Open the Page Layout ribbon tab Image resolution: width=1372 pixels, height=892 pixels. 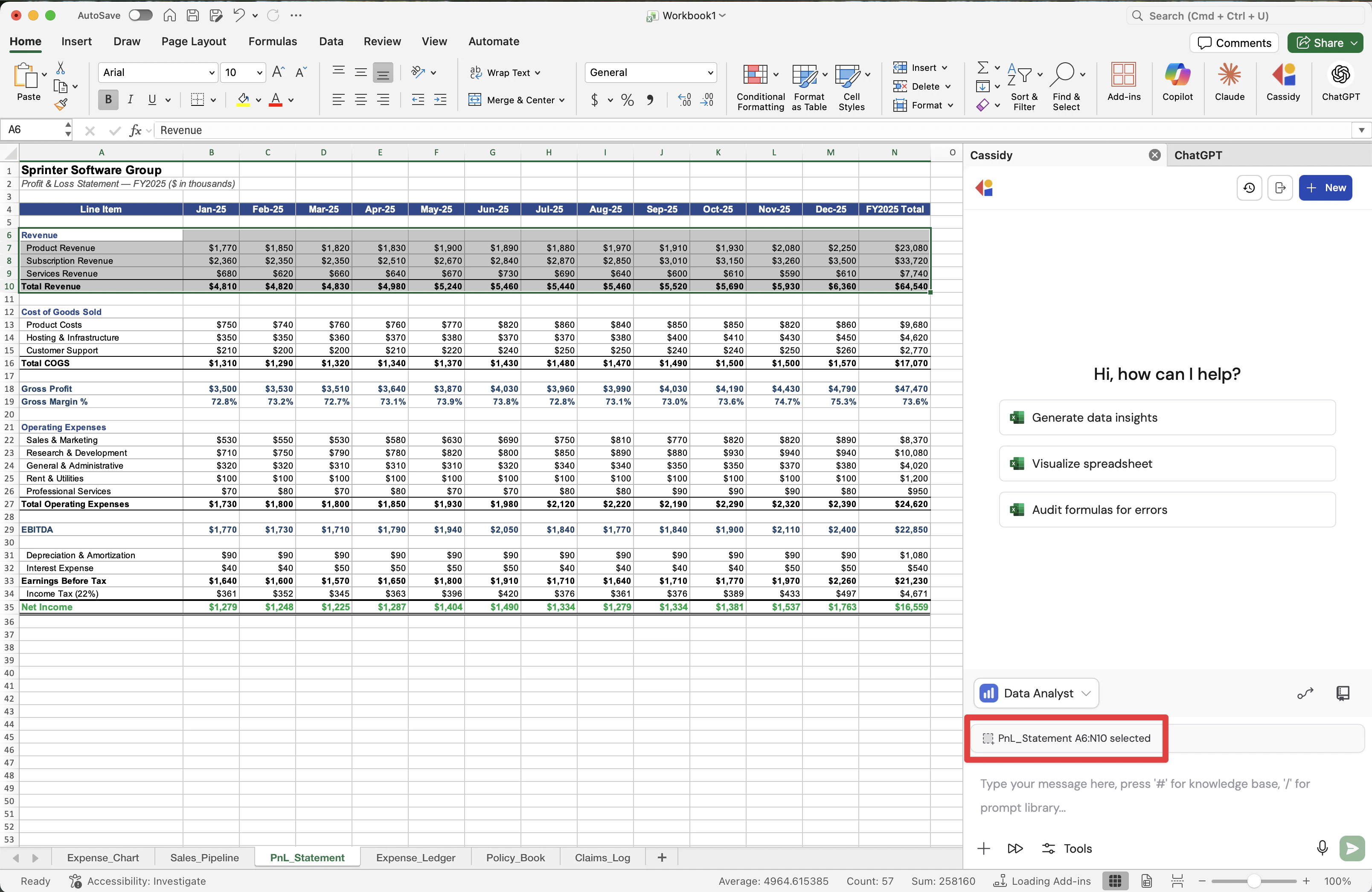(x=194, y=41)
